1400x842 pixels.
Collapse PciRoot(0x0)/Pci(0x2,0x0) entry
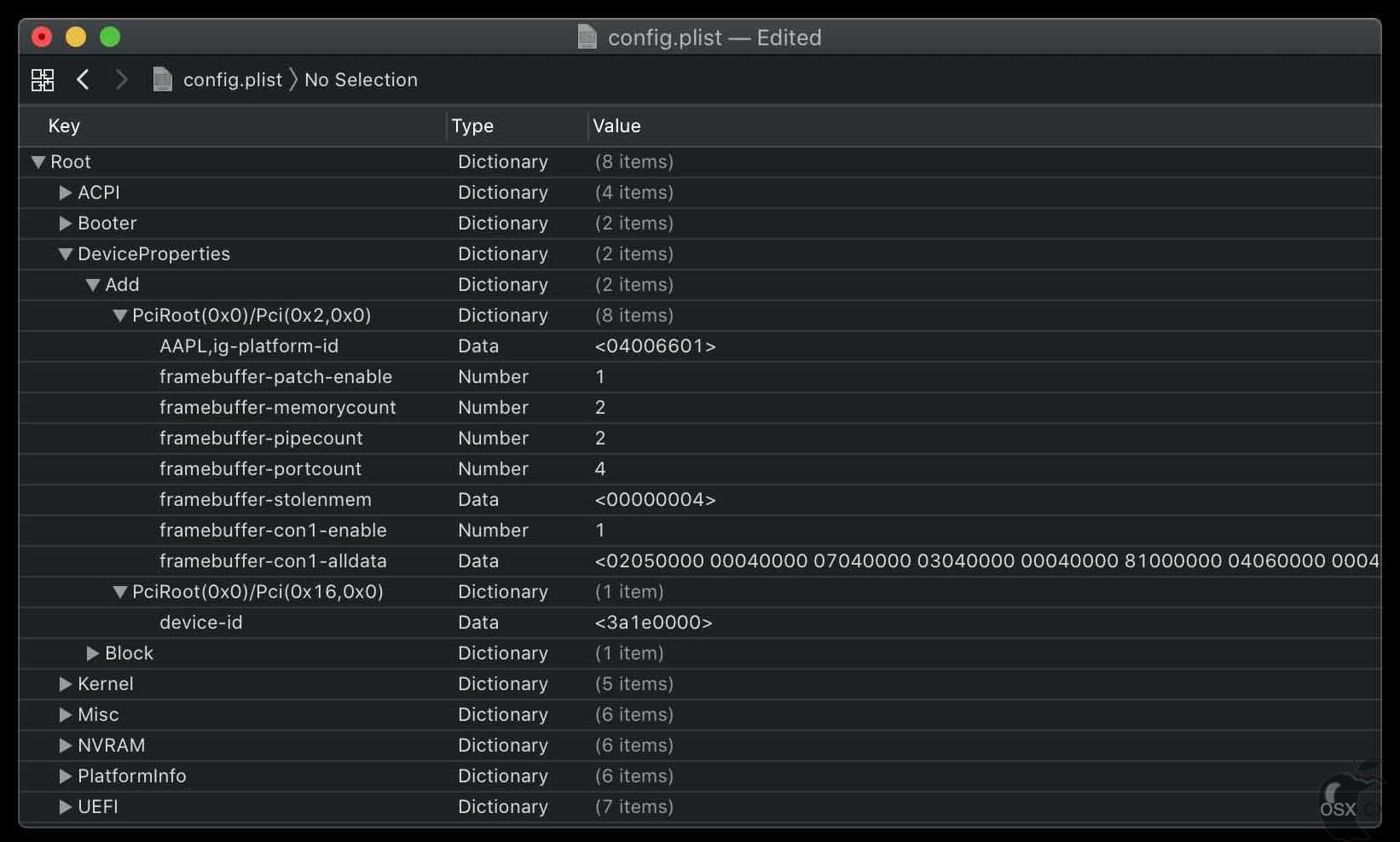click(120, 316)
